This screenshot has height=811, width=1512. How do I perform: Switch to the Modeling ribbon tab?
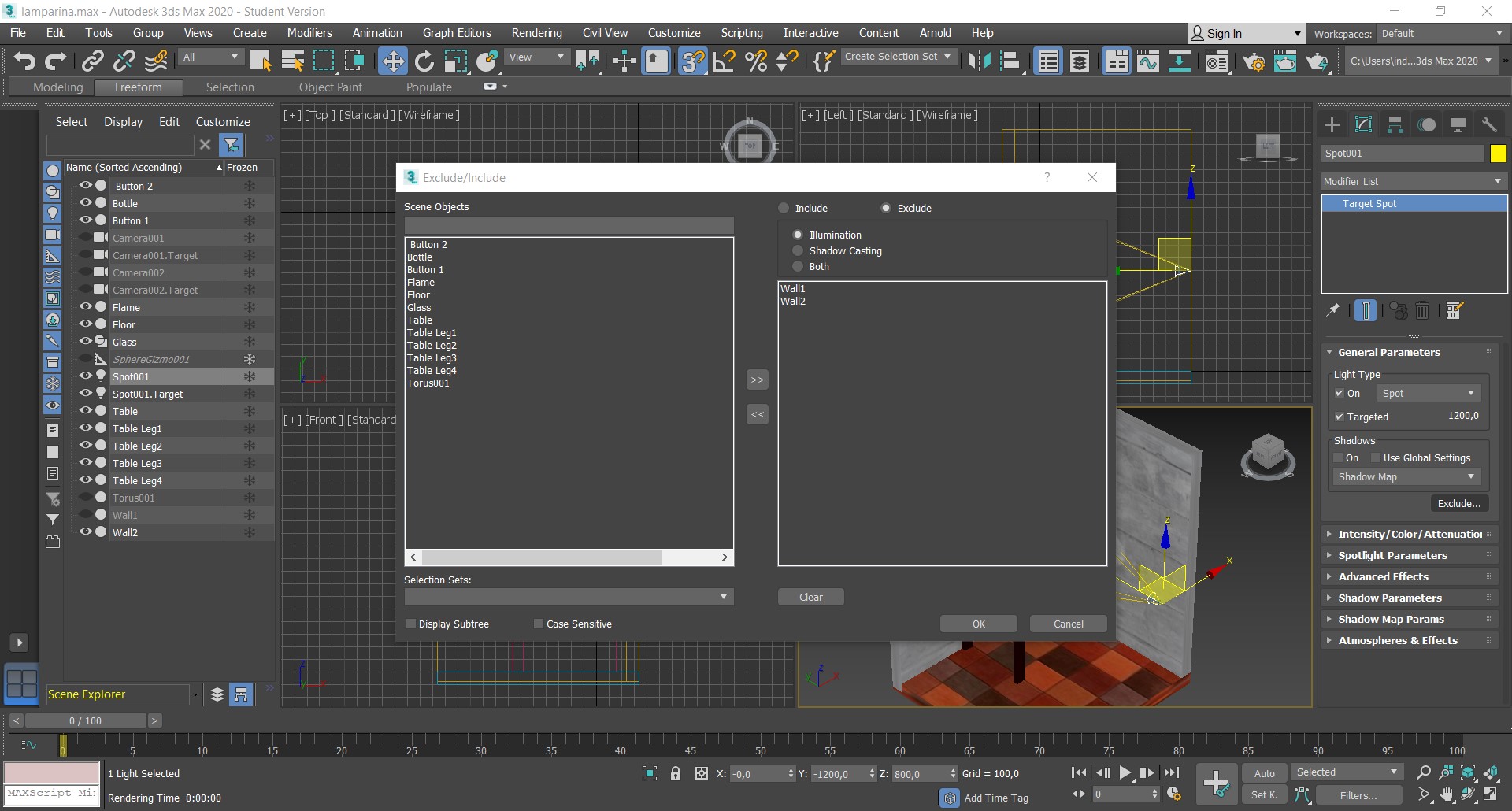[x=57, y=87]
